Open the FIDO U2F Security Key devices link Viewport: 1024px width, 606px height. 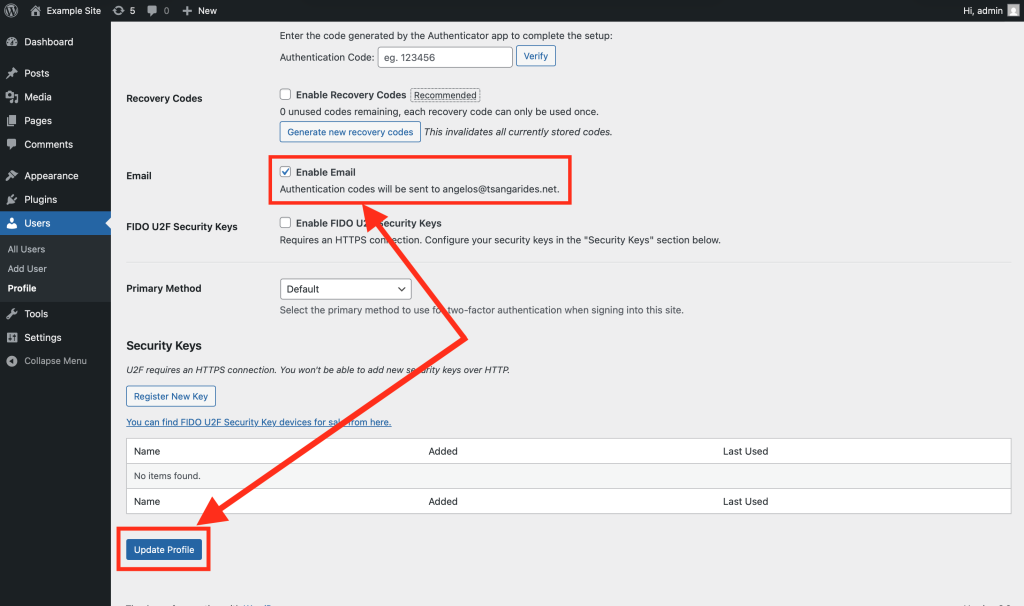[x=258, y=422]
